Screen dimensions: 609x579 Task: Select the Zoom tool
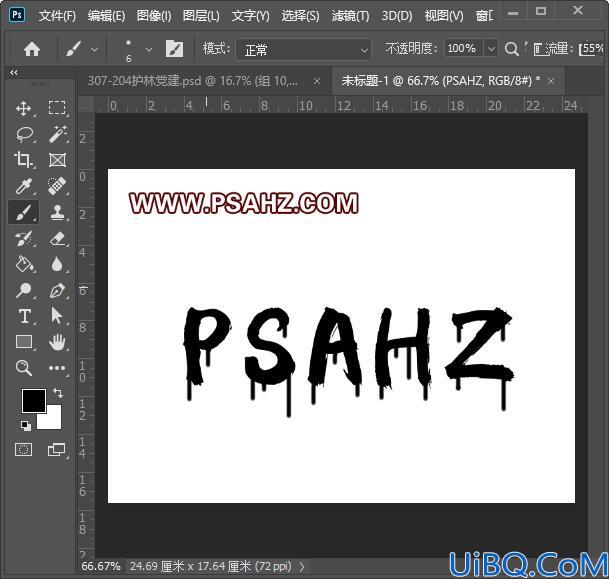pos(24,368)
